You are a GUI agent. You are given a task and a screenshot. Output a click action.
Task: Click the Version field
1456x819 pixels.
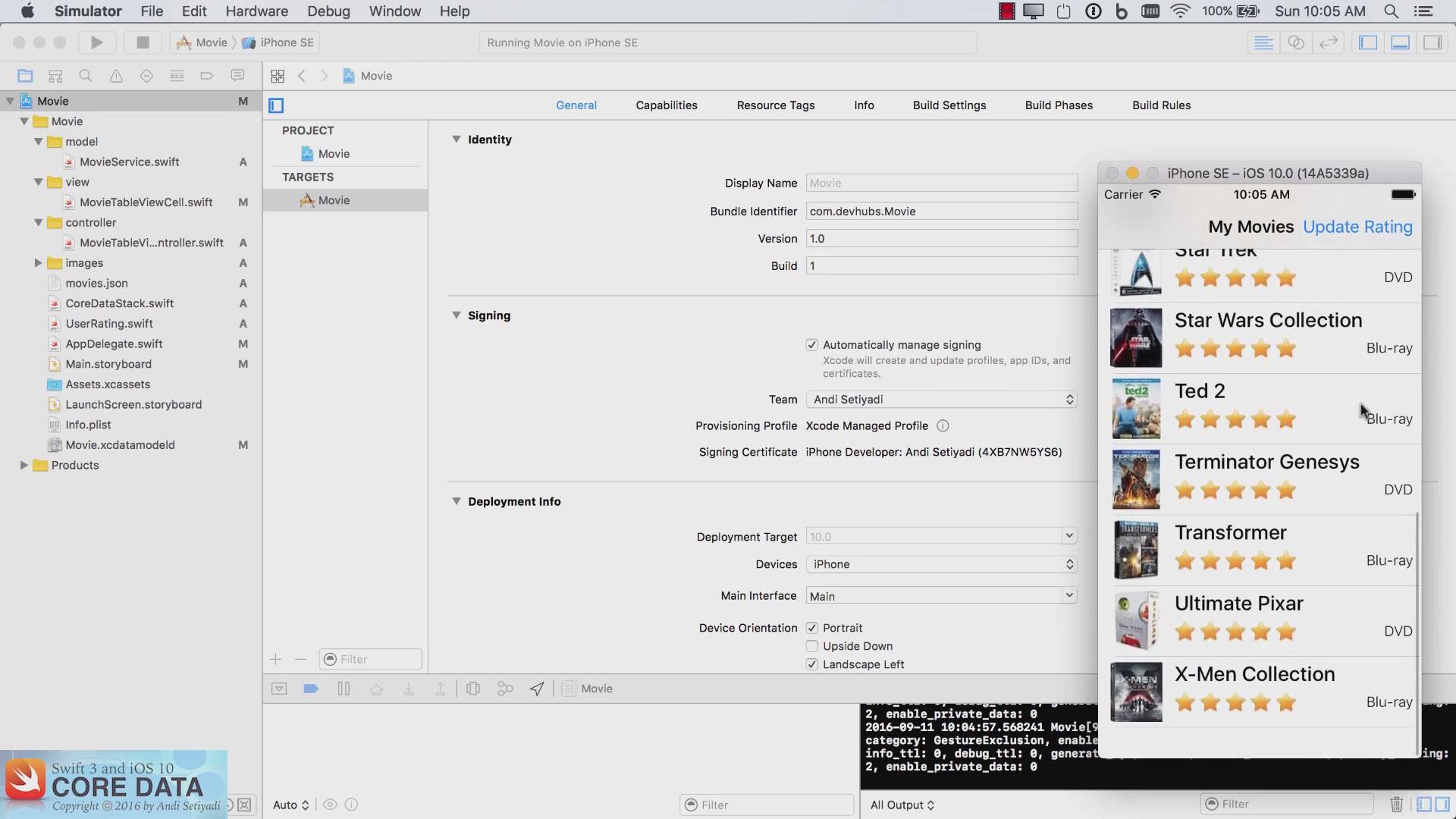(941, 239)
